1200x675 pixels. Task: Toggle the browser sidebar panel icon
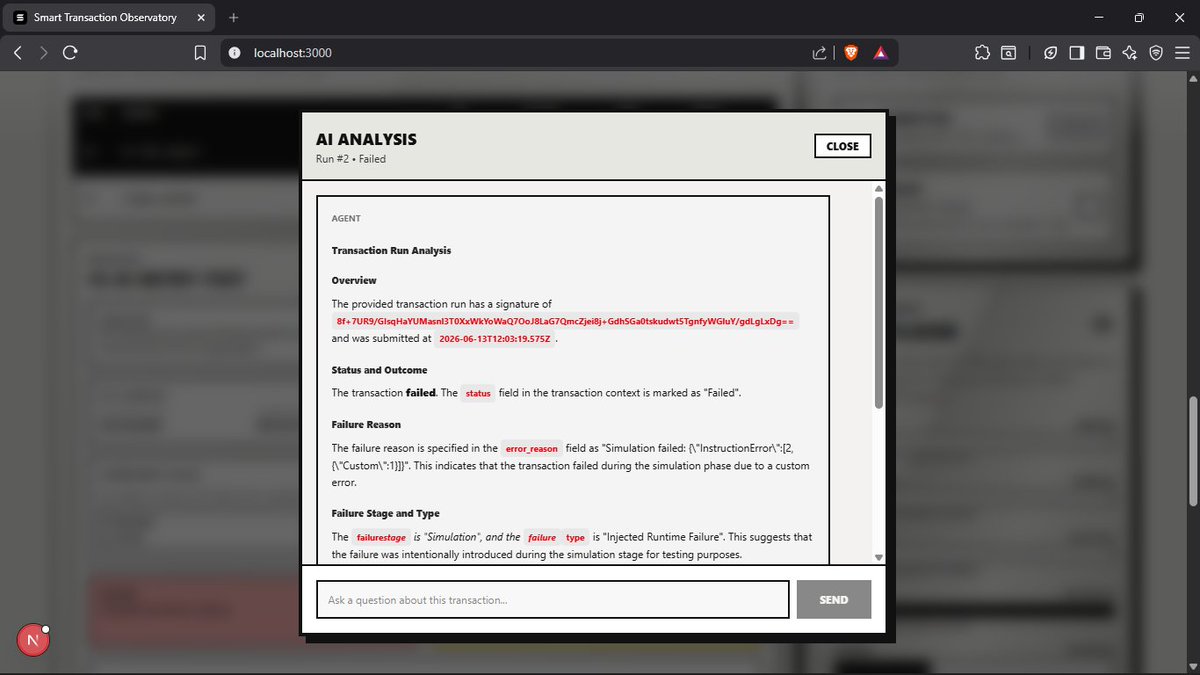tap(1077, 53)
